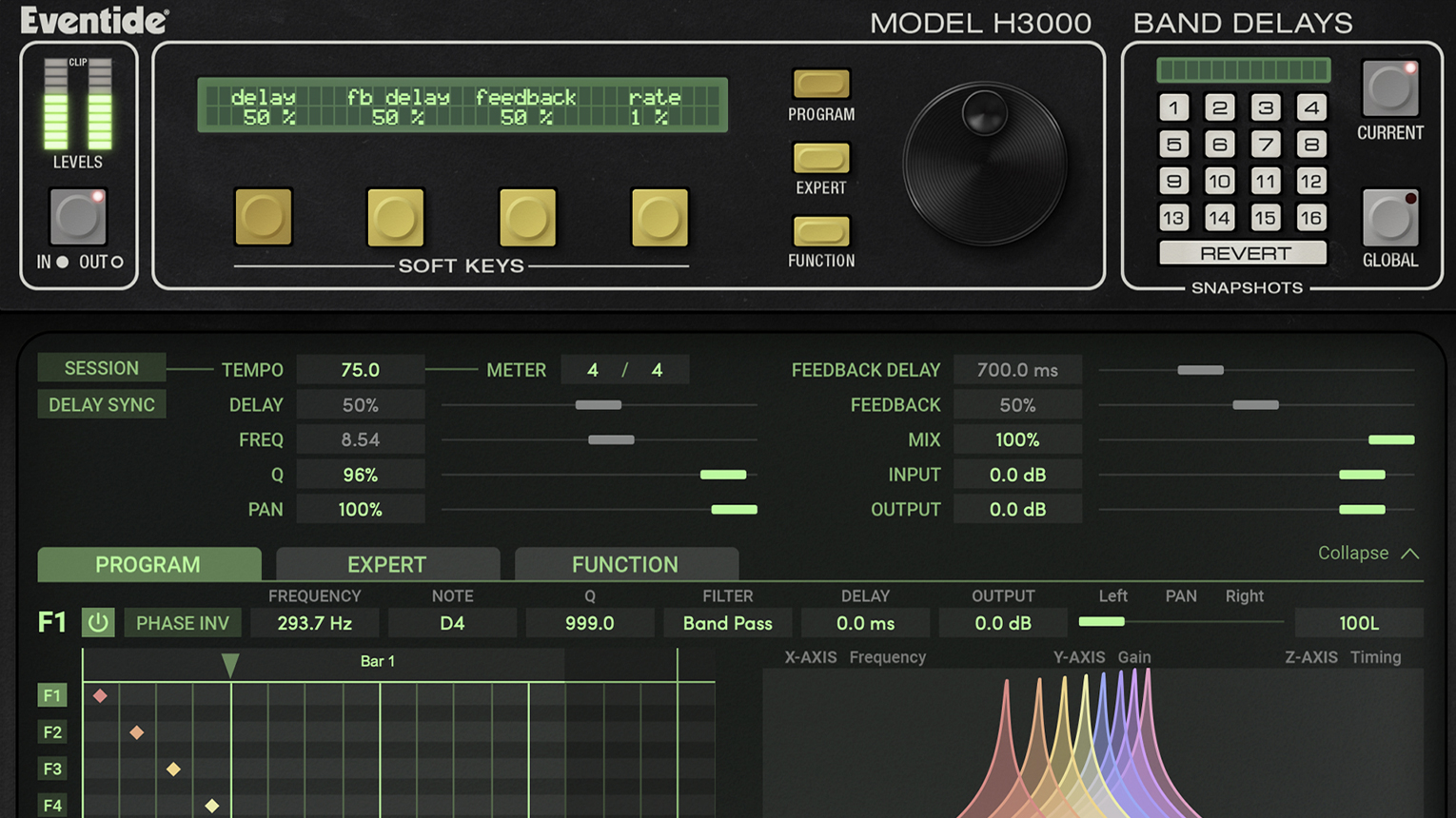Open the NOTE selector showing D4
The width and height of the screenshot is (1456, 818).
452,623
